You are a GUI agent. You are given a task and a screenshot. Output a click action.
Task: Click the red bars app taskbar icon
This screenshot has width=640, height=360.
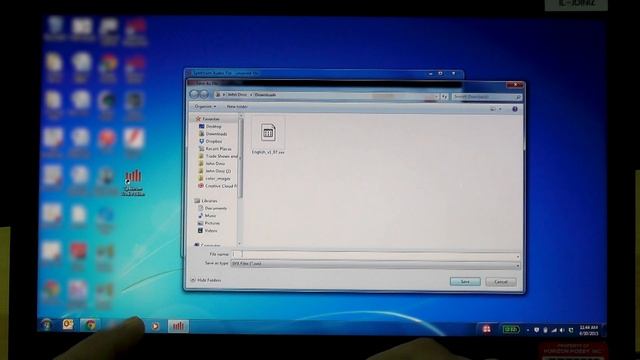pyautogui.click(x=178, y=326)
